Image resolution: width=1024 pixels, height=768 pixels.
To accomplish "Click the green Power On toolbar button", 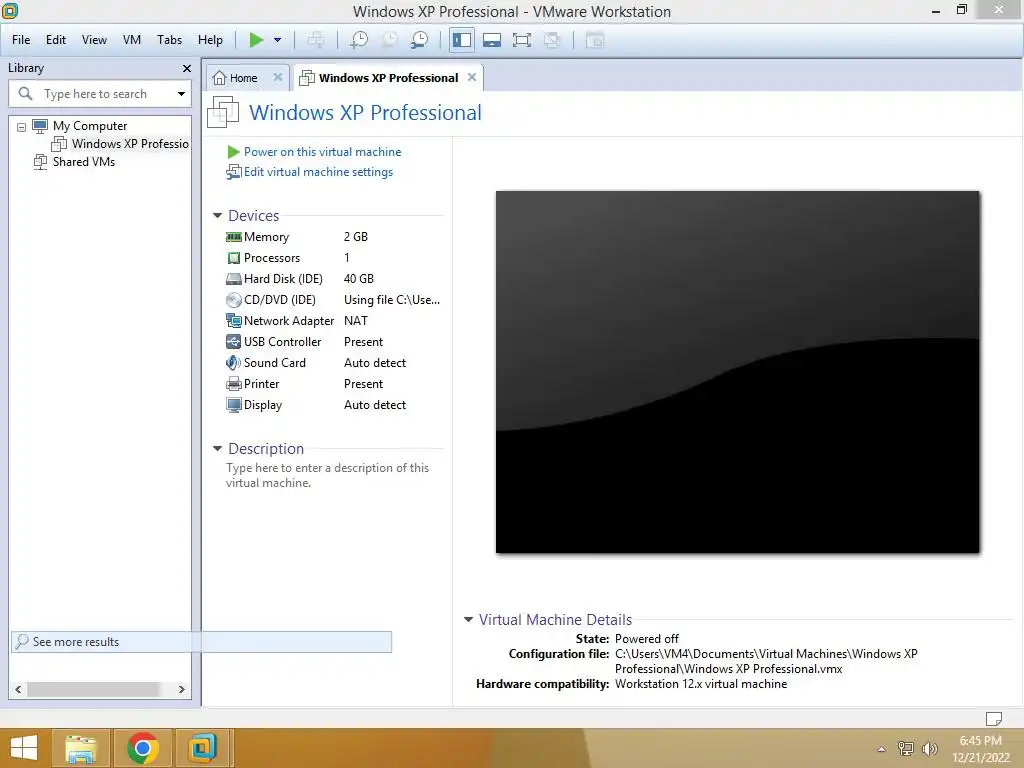I will (256, 40).
